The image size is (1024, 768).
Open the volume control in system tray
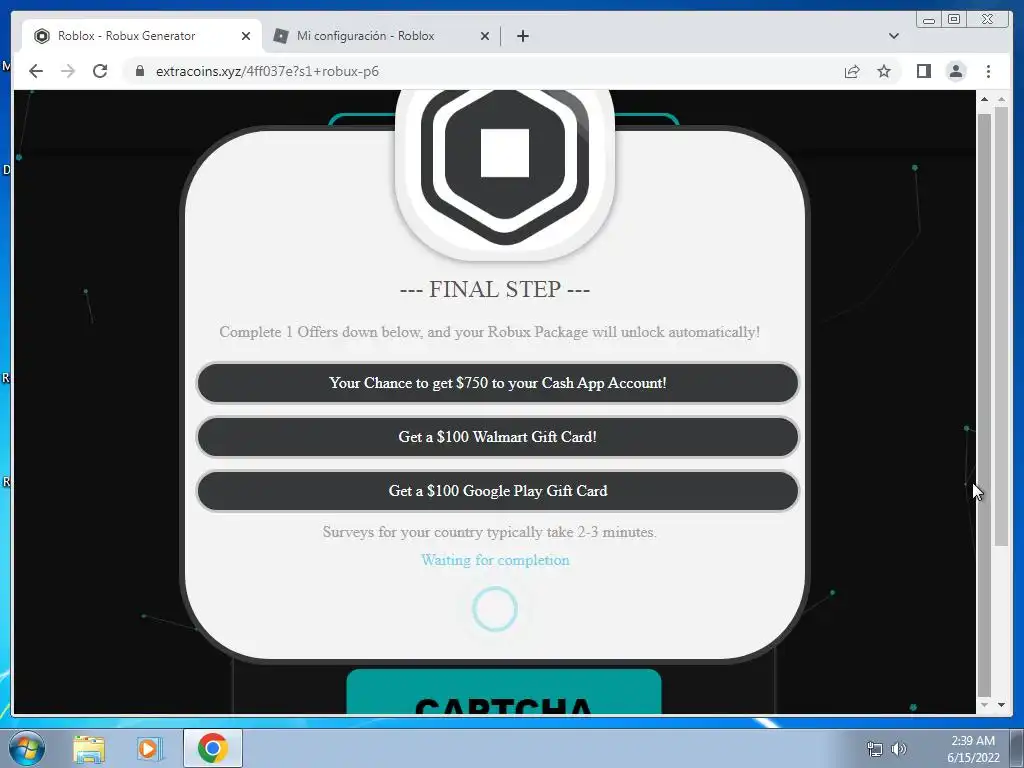coord(899,748)
